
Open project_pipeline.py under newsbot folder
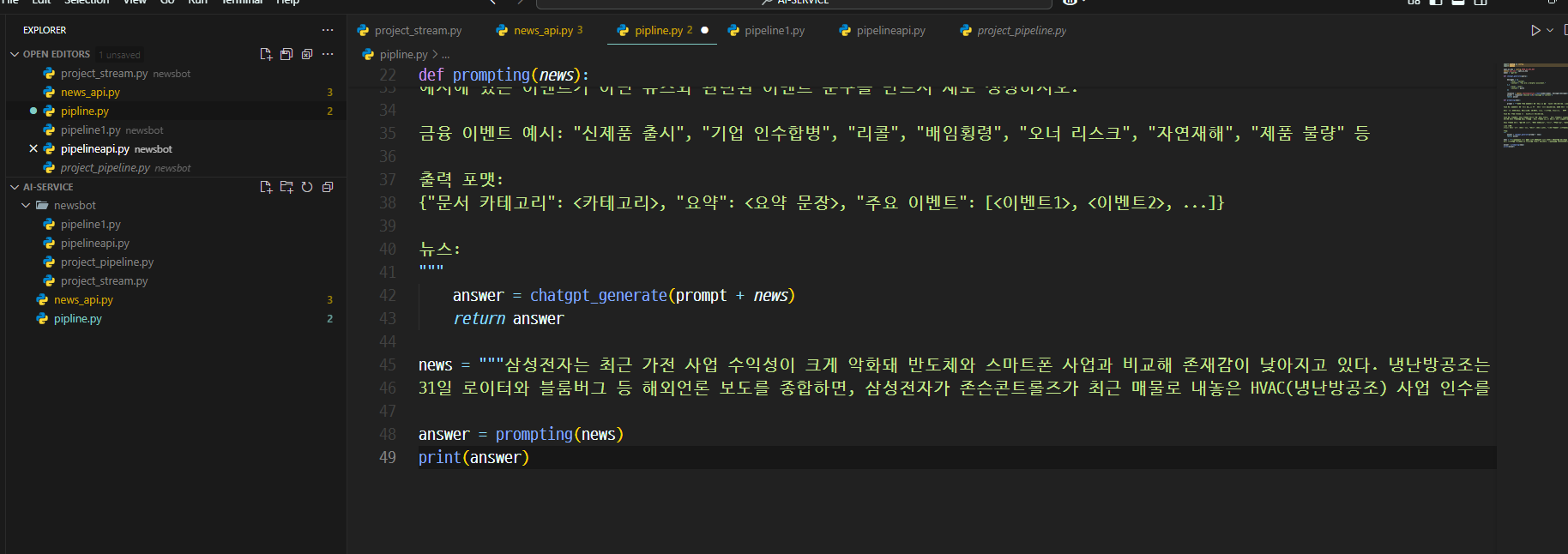pyautogui.click(x=175, y=262)
